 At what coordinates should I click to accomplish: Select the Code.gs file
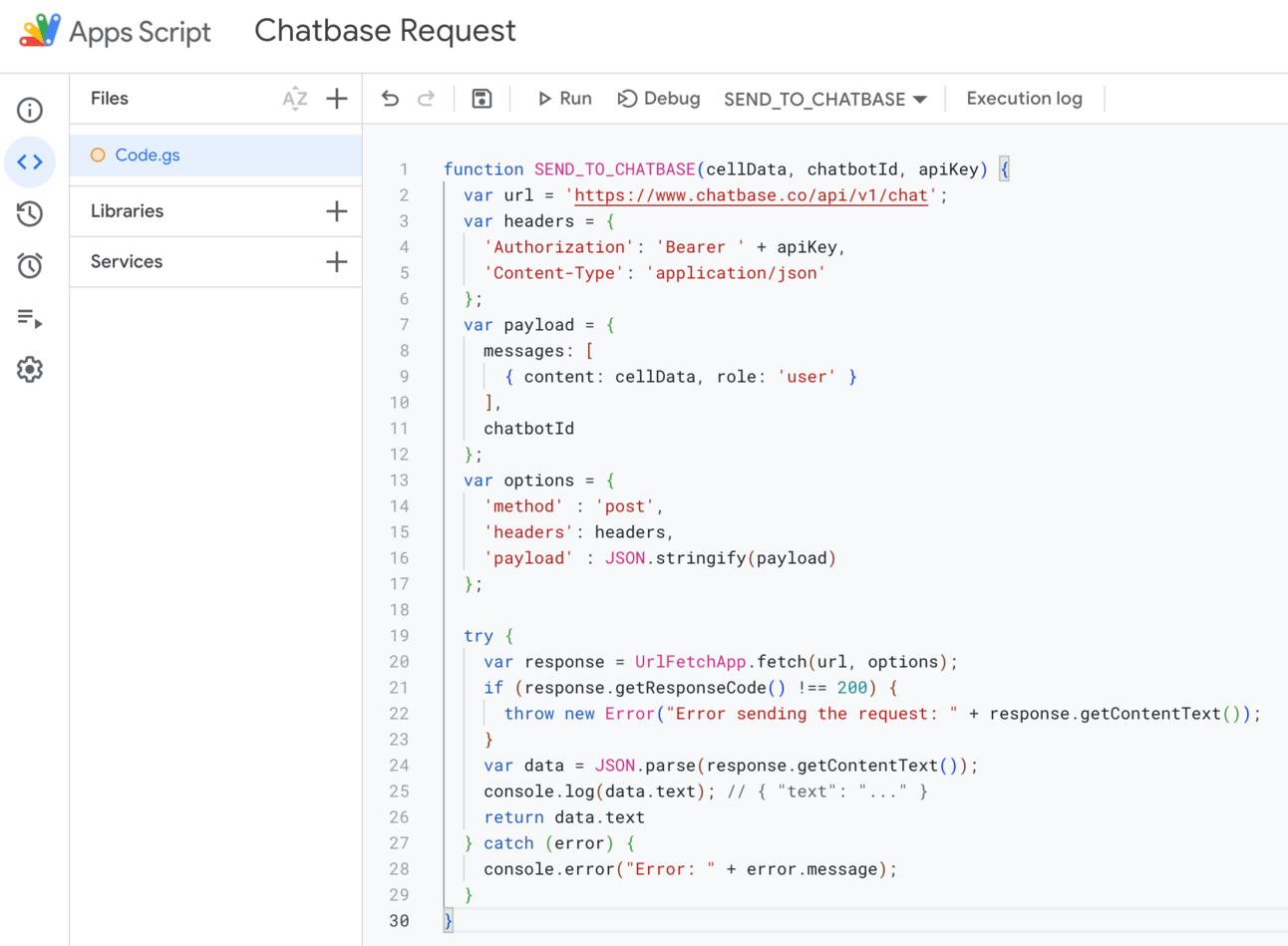(x=215, y=156)
